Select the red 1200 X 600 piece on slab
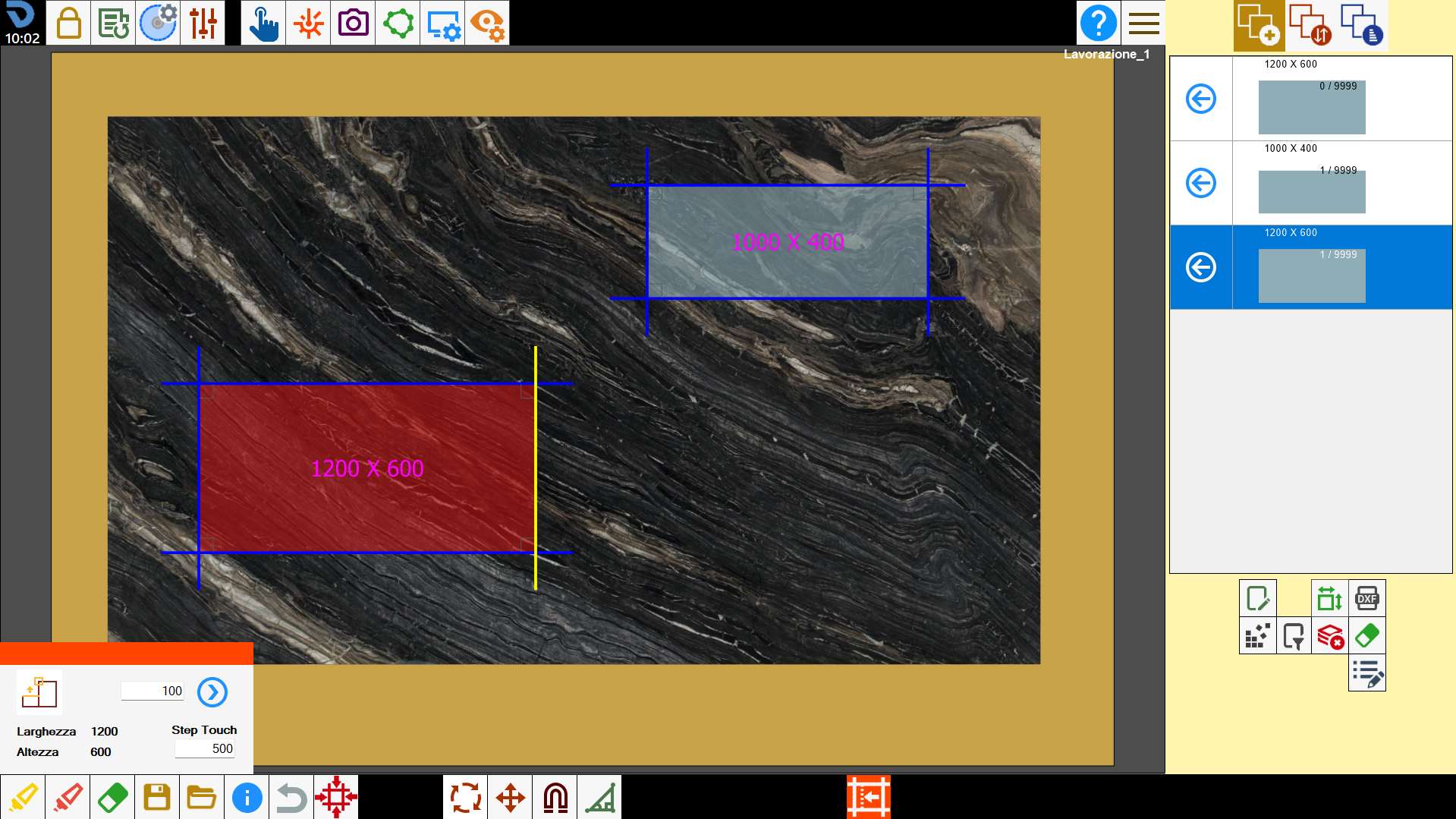Viewport: 1456px width, 819px height. (x=367, y=468)
